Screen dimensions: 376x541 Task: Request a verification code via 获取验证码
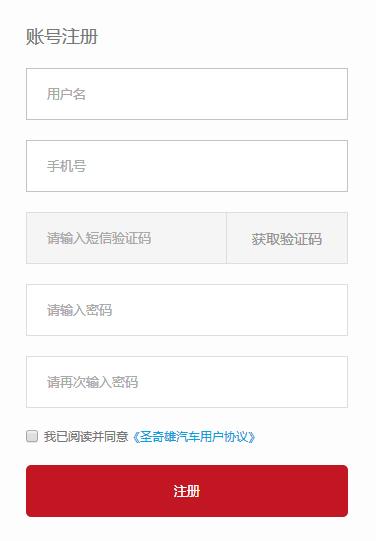[287, 238]
